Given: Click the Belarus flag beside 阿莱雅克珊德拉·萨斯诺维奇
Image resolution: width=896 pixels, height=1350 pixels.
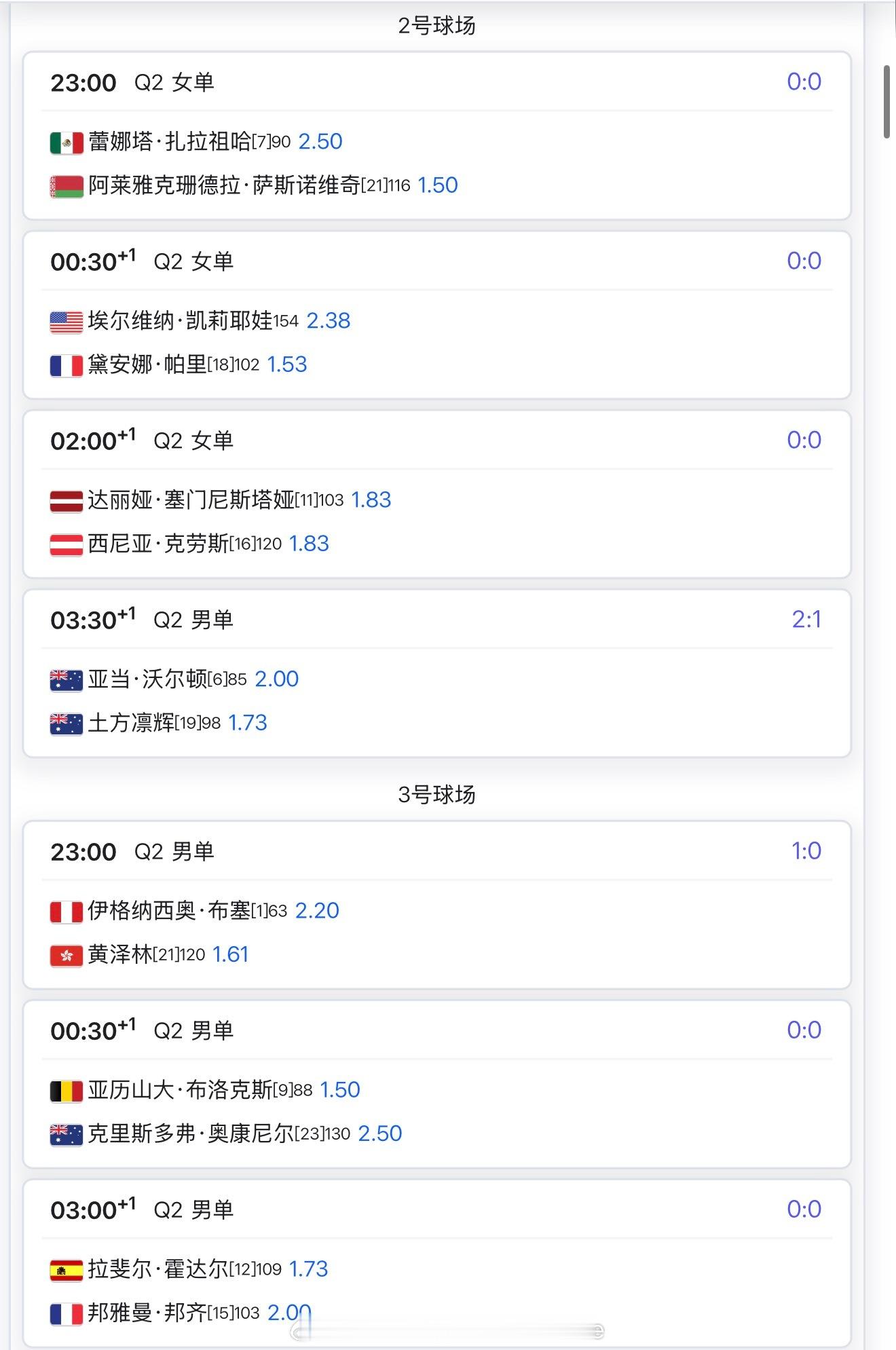Looking at the screenshot, I should tap(66, 187).
